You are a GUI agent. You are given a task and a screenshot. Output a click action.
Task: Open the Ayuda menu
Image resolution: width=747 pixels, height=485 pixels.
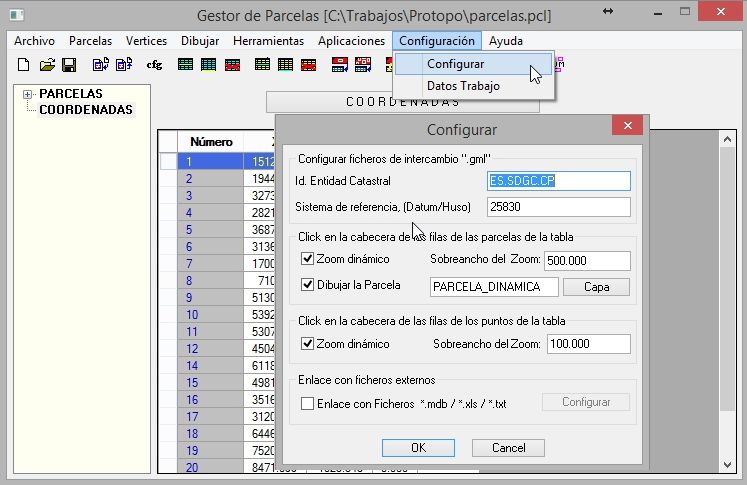coord(506,41)
